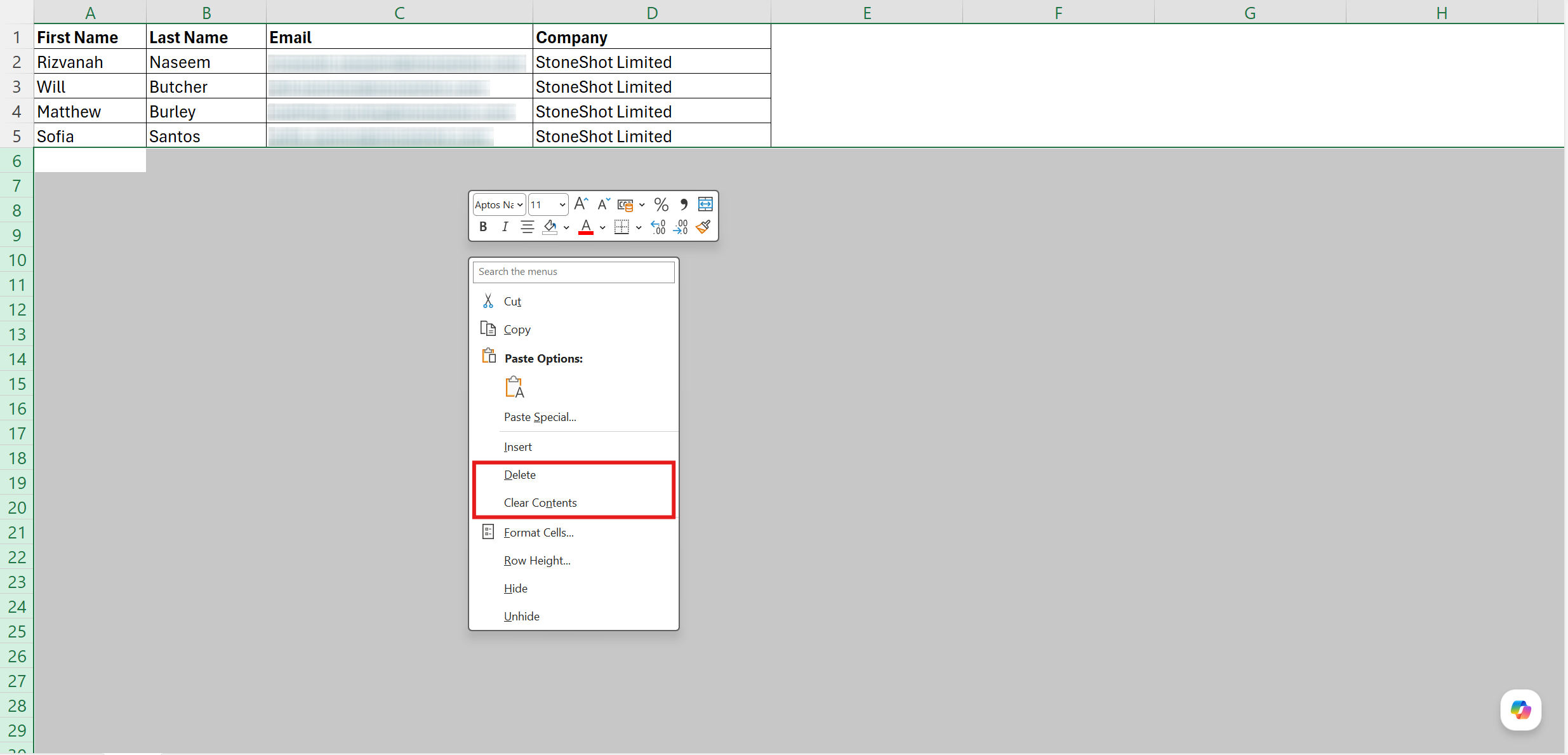This screenshot has width=1568, height=755.
Task: Click the Format Cells icon
Action: click(x=488, y=531)
